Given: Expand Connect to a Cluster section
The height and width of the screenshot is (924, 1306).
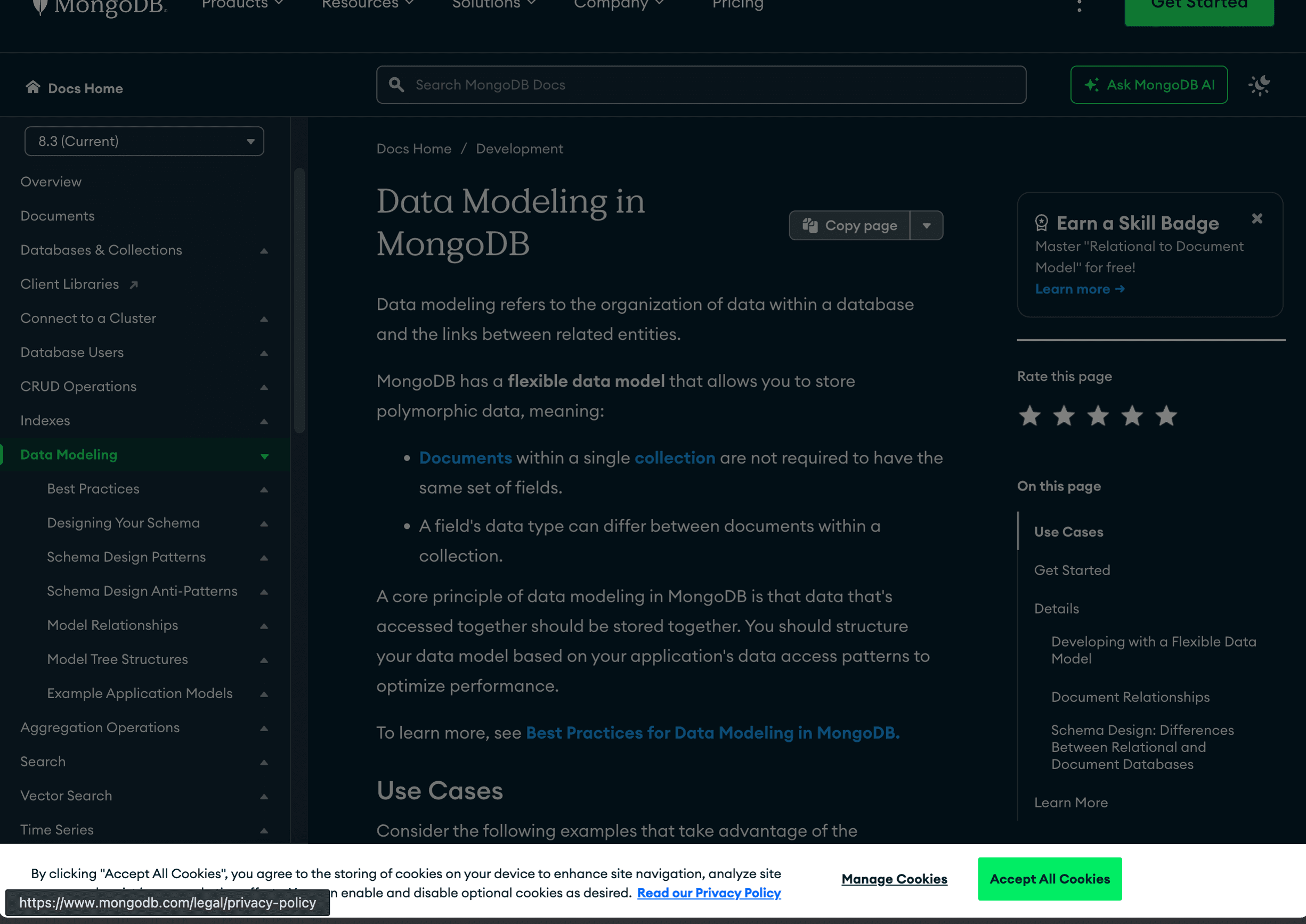Looking at the screenshot, I should point(264,319).
